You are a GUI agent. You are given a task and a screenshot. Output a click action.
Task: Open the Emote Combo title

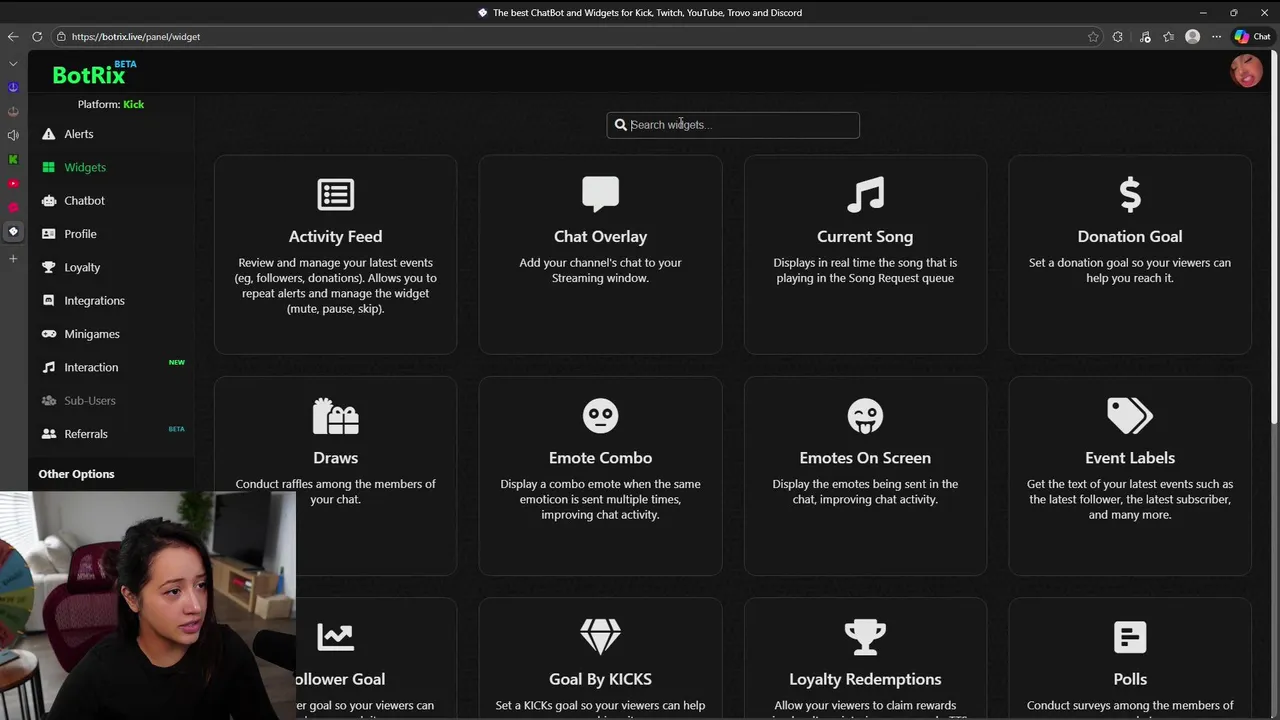tap(600, 458)
